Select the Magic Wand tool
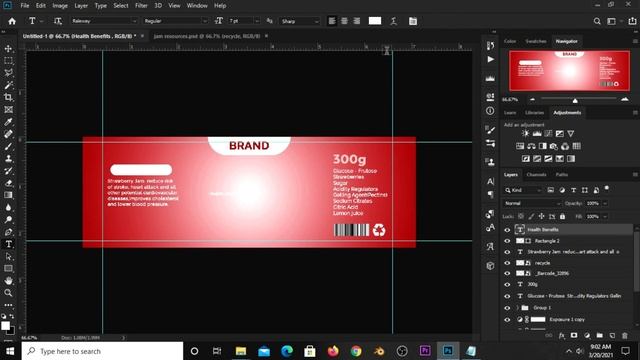 (8, 85)
